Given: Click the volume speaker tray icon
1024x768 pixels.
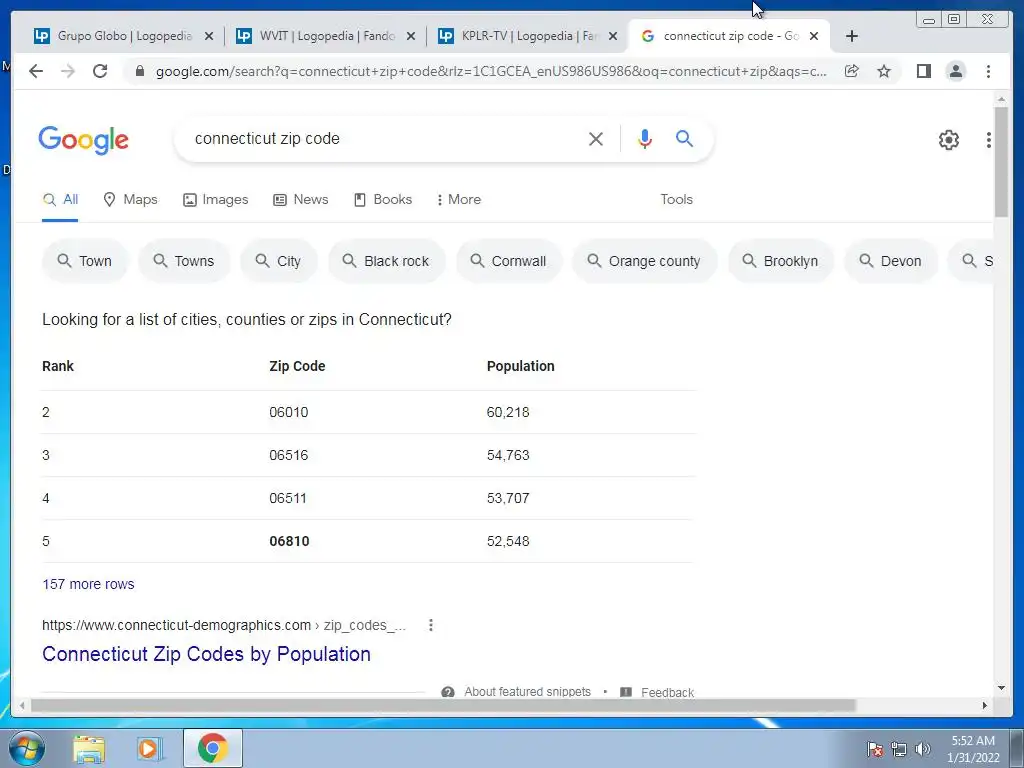Looking at the screenshot, I should tap(923, 749).
